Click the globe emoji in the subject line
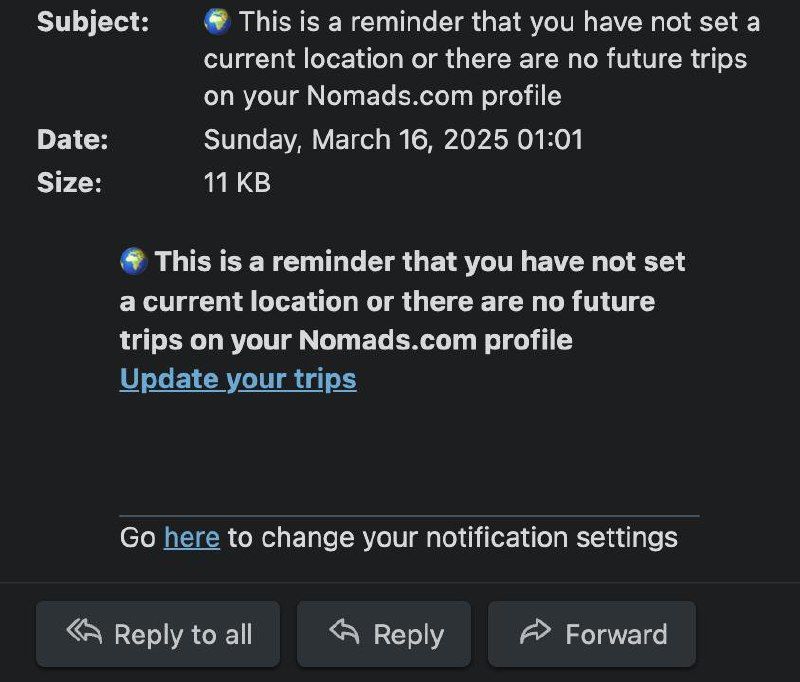Image resolution: width=800 pixels, height=682 pixels. point(217,21)
